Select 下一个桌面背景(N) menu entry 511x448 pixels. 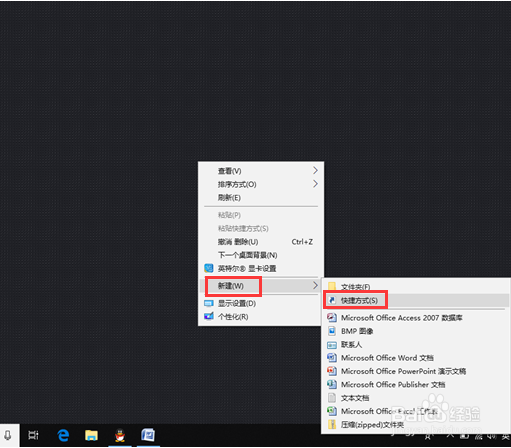[261, 255]
